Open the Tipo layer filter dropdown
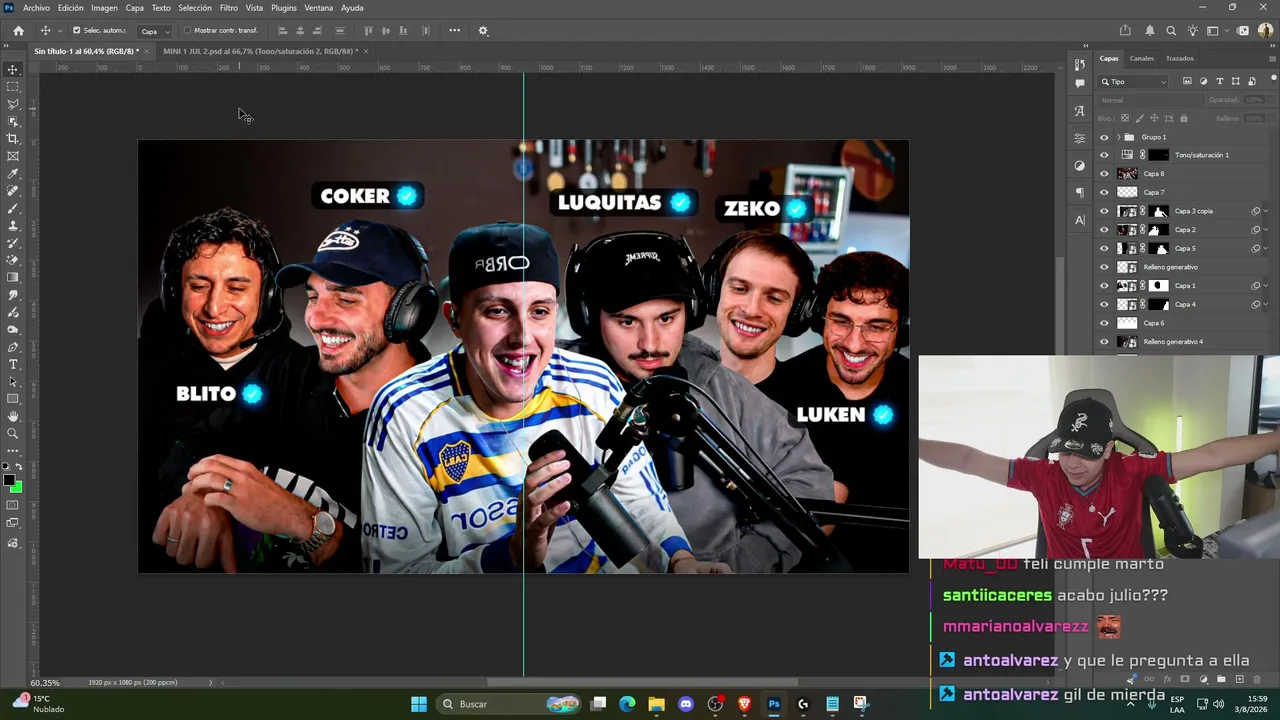 [1134, 81]
